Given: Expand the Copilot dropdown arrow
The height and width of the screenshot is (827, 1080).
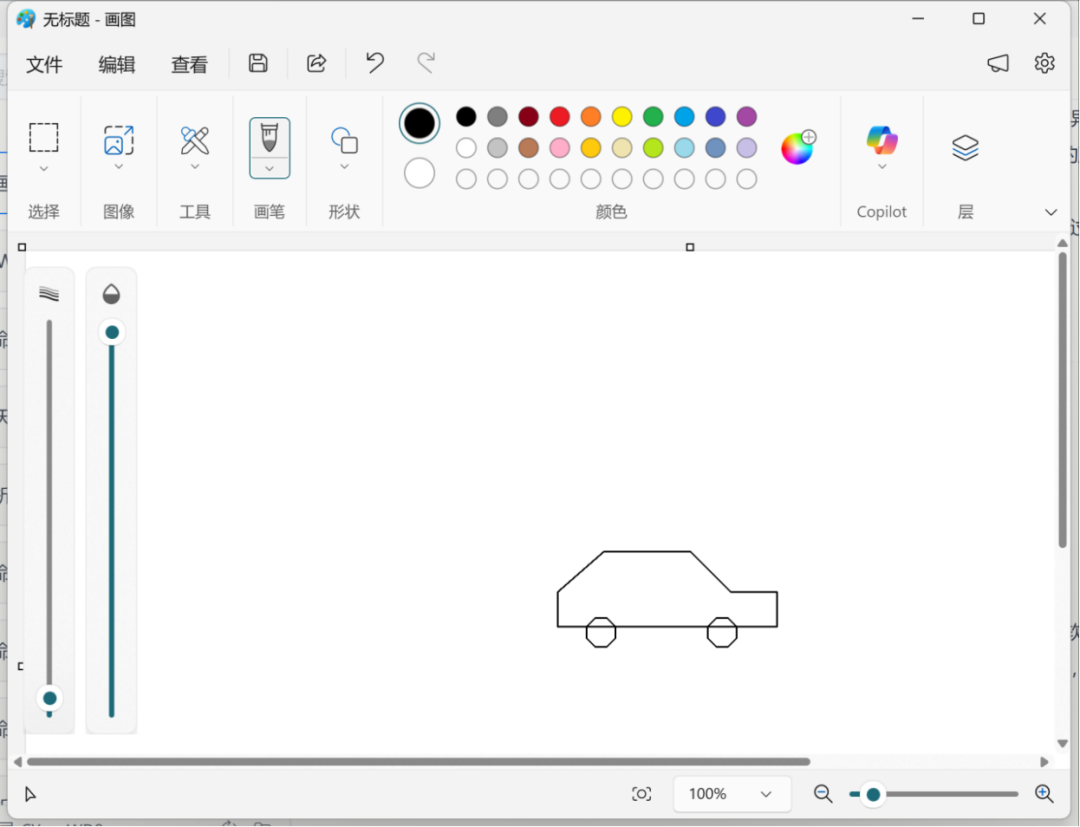Looking at the screenshot, I should click(882, 167).
